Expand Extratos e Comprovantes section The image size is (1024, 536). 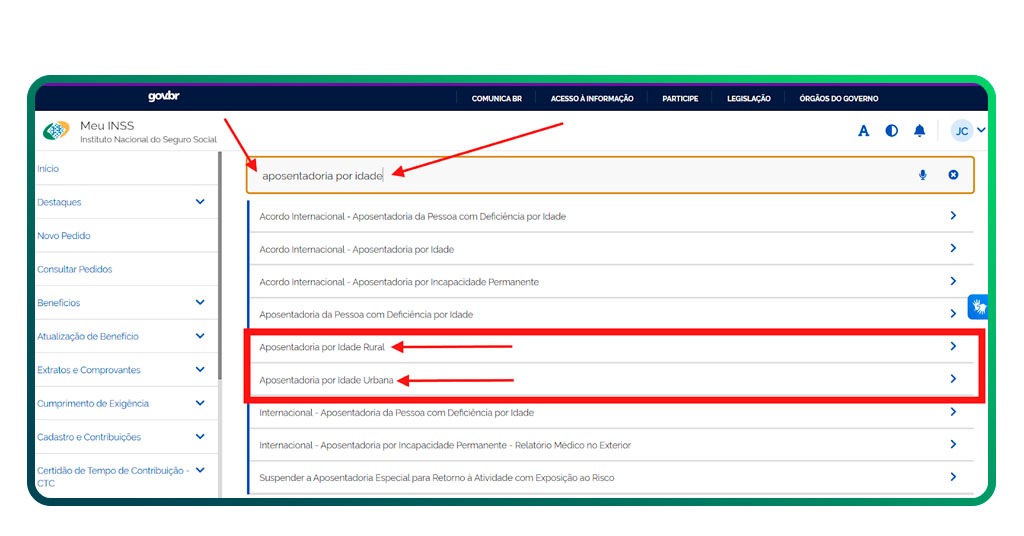[200, 370]
